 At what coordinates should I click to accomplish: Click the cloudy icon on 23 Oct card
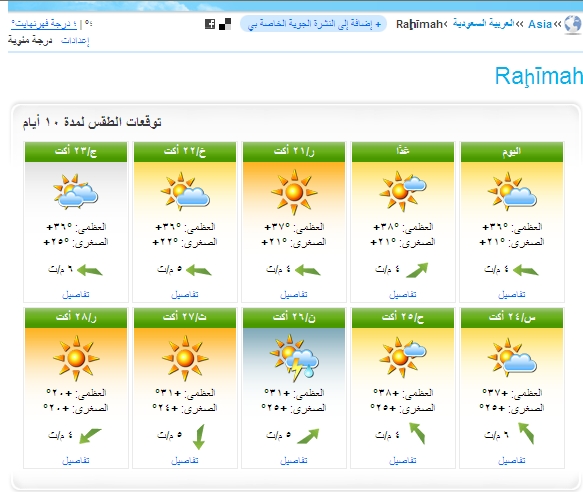tap(76, 192)
